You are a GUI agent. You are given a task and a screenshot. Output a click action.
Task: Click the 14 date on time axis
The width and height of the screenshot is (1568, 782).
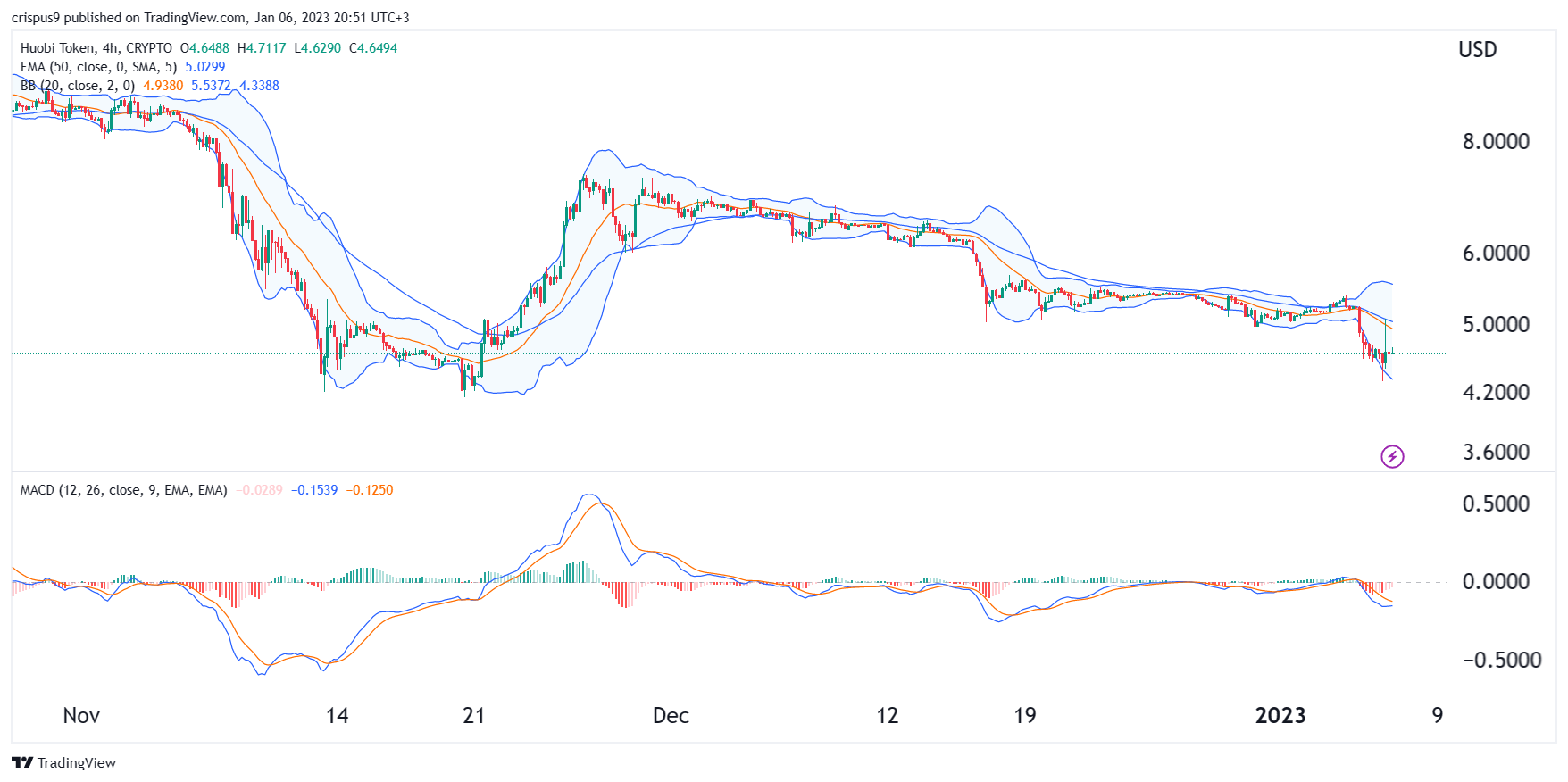point(338,716)
